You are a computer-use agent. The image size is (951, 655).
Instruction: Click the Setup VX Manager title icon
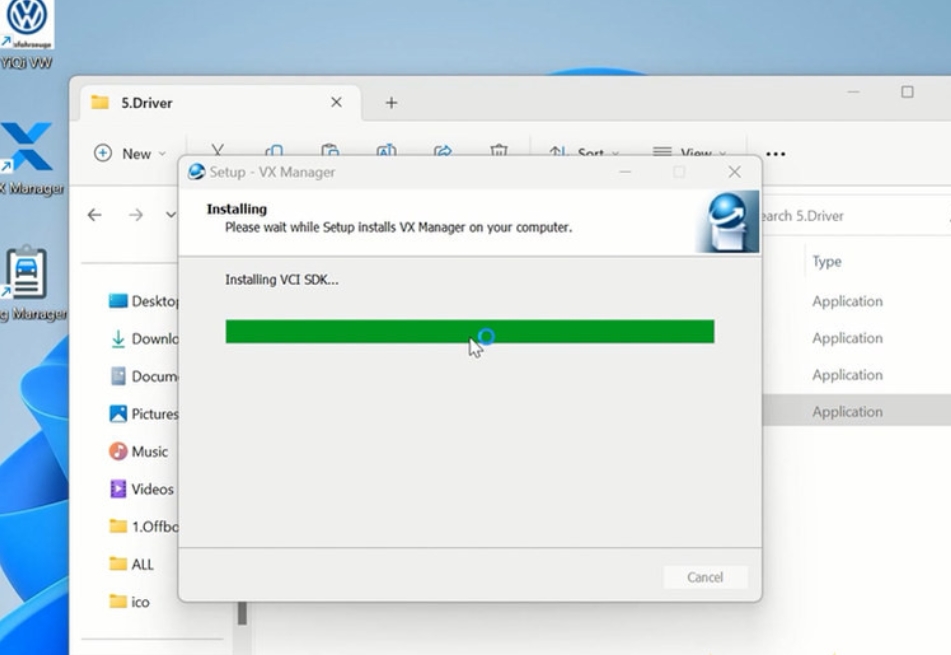coord(197,172)
